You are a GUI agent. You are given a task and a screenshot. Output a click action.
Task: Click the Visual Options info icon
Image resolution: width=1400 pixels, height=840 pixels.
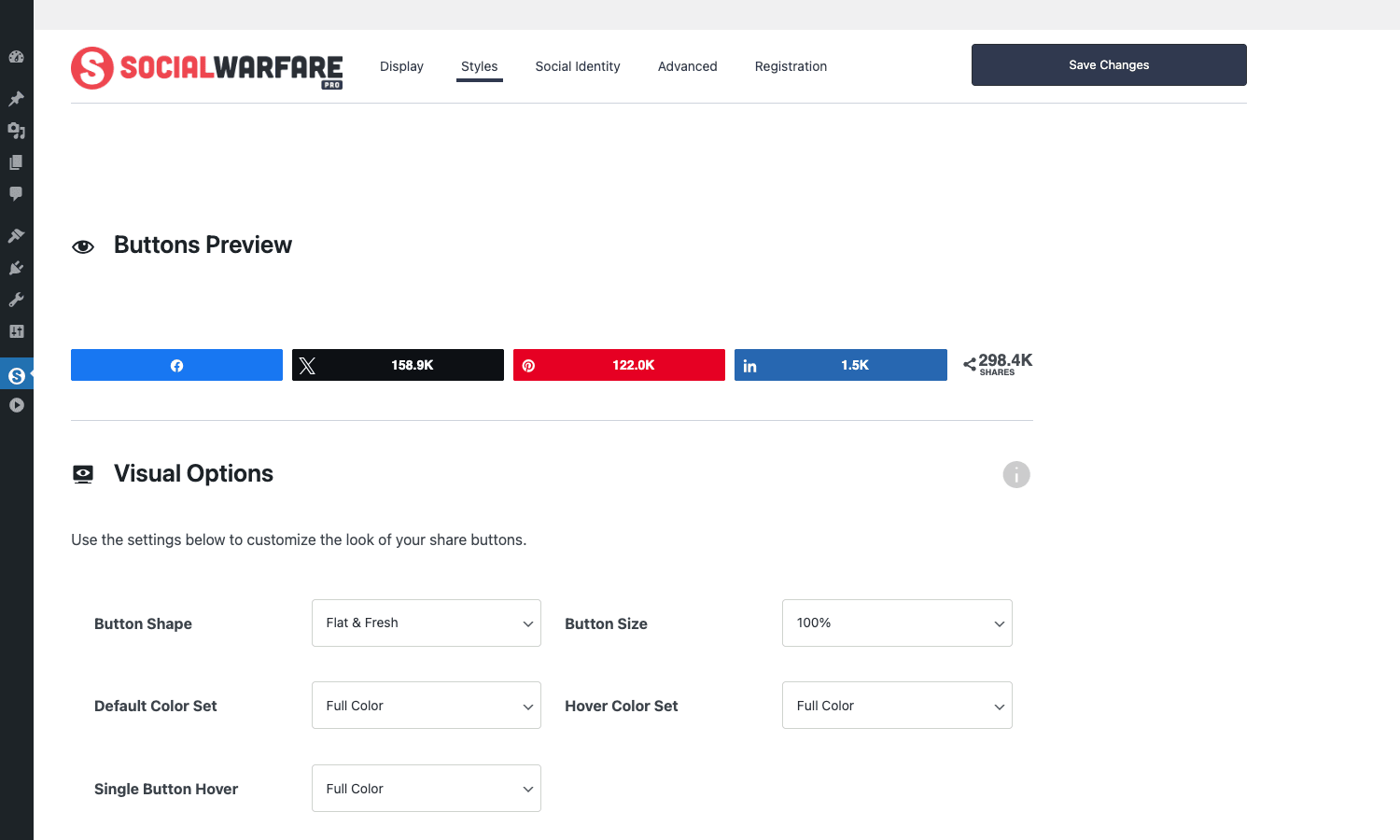(1016, 474)
